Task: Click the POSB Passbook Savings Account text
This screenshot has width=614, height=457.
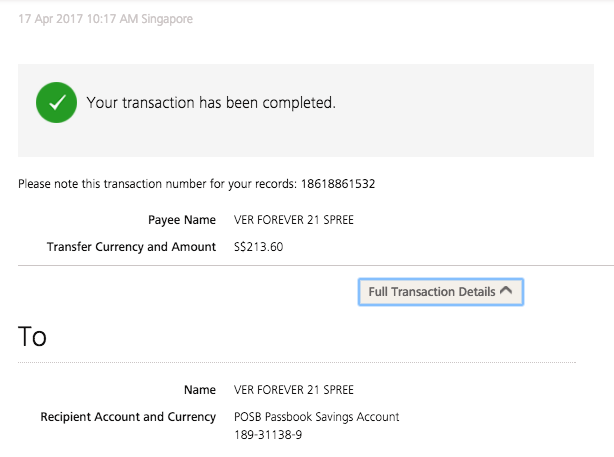Action: [x=316, y=417]
